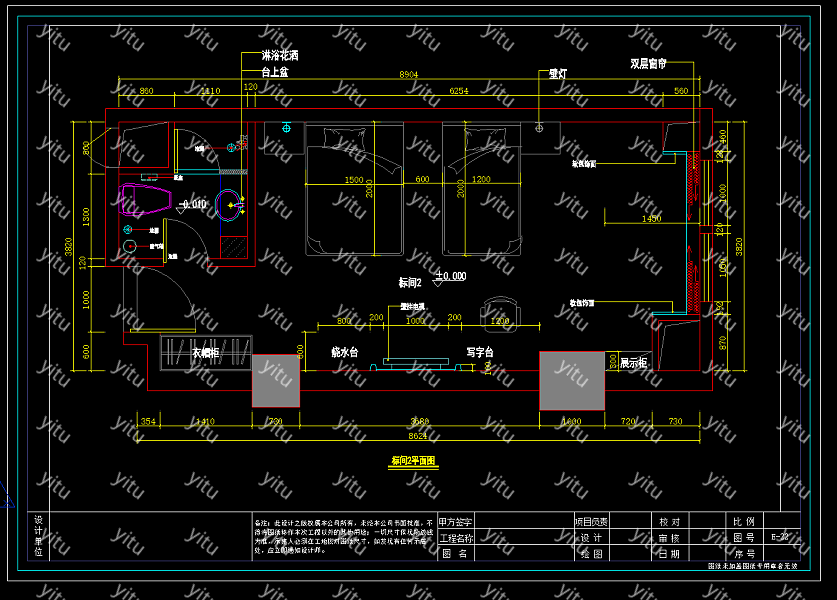837x600 pixels.
Task: Select the right gray column hatch
Action: (x=572, y=380)
